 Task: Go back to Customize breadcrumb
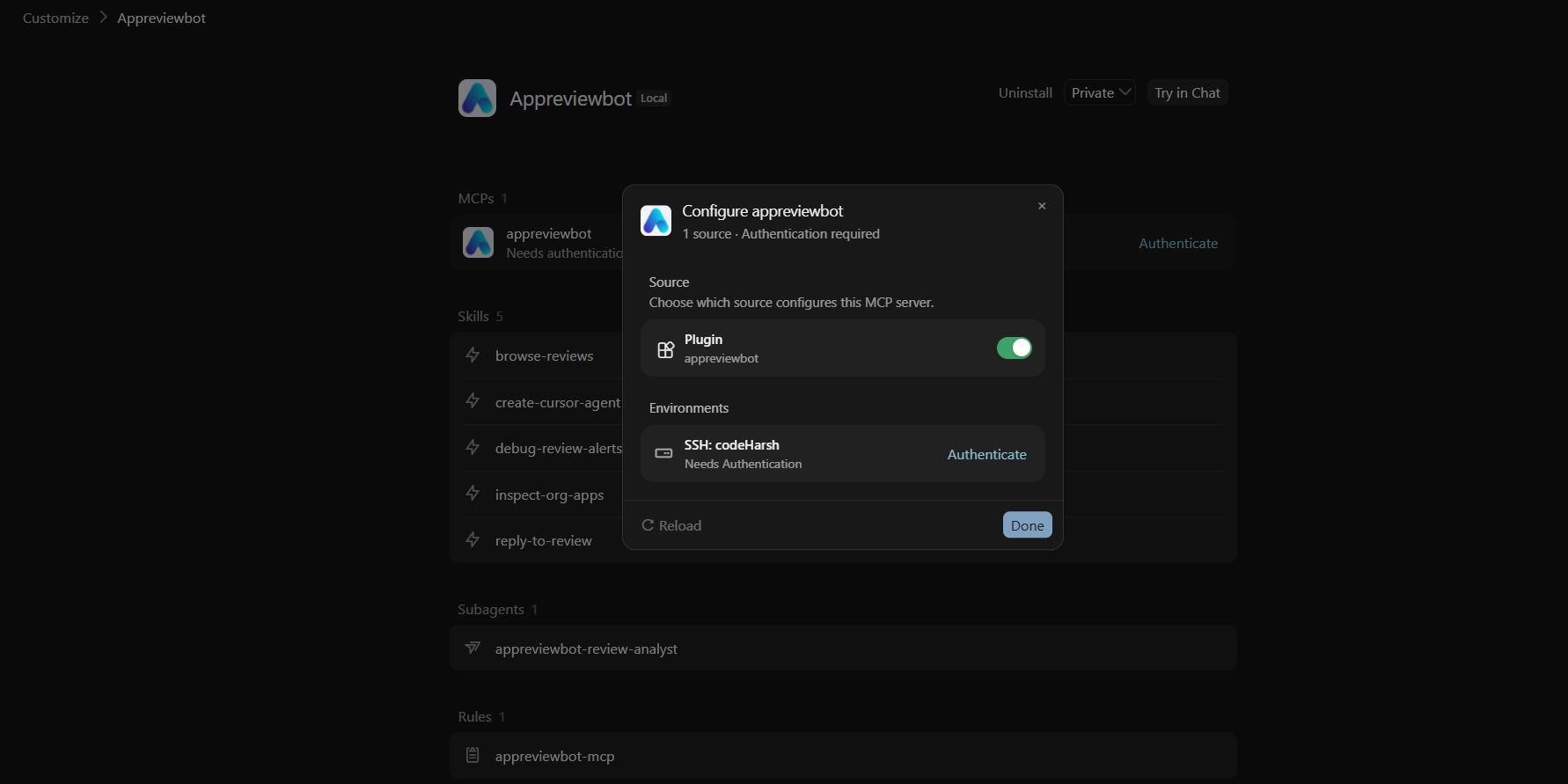click(x=55, y=18)
